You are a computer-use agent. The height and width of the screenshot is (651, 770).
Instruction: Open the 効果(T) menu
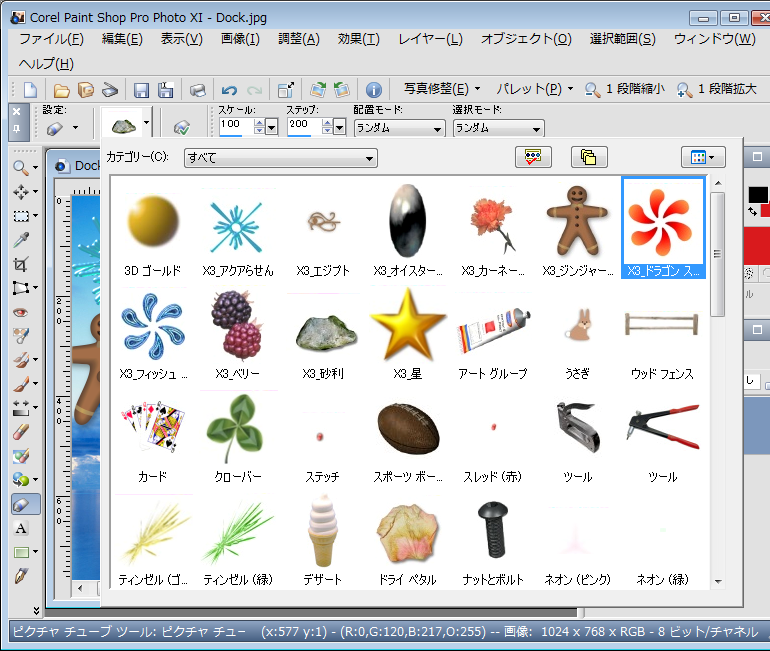click(358, 39)
